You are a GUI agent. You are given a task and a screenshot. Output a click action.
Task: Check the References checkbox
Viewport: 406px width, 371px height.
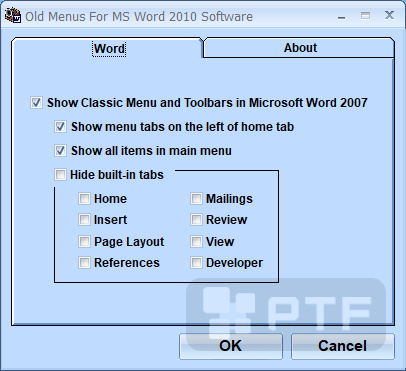click(x=84, y=263)
